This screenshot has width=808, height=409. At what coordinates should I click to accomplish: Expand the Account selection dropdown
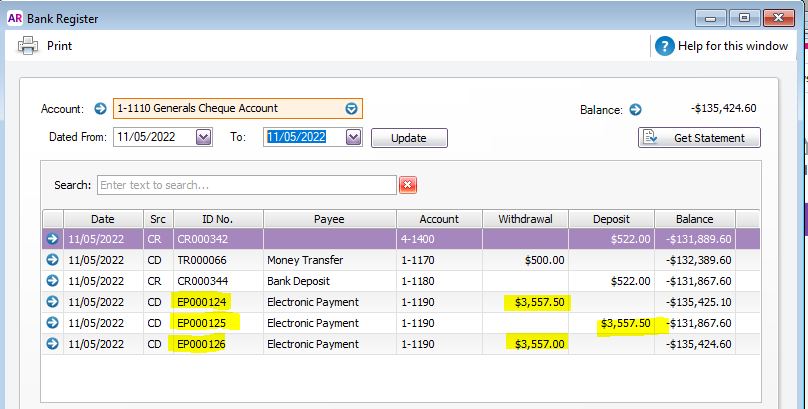pos(351,109)
